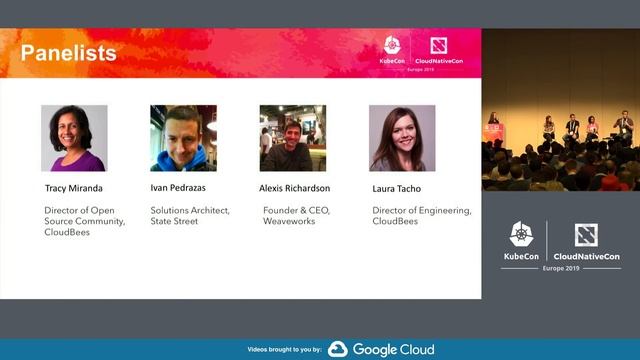This screenshot has width=640, height=360.
Task: Click the 'Panelists' slide title
Action: pyautogui.click(x=69, y=53)
